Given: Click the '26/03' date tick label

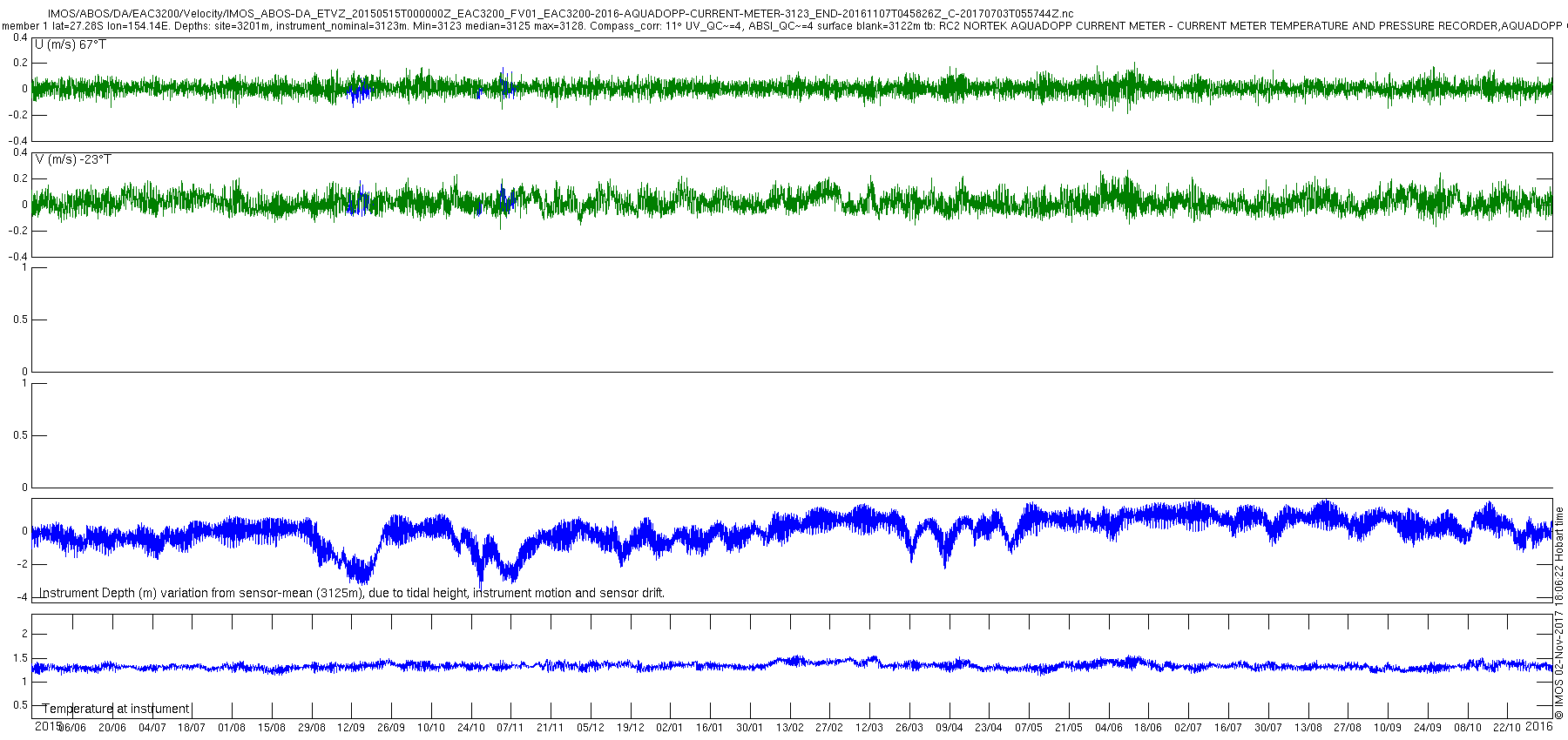Looking at the screenshot, I should pos(909,728).
